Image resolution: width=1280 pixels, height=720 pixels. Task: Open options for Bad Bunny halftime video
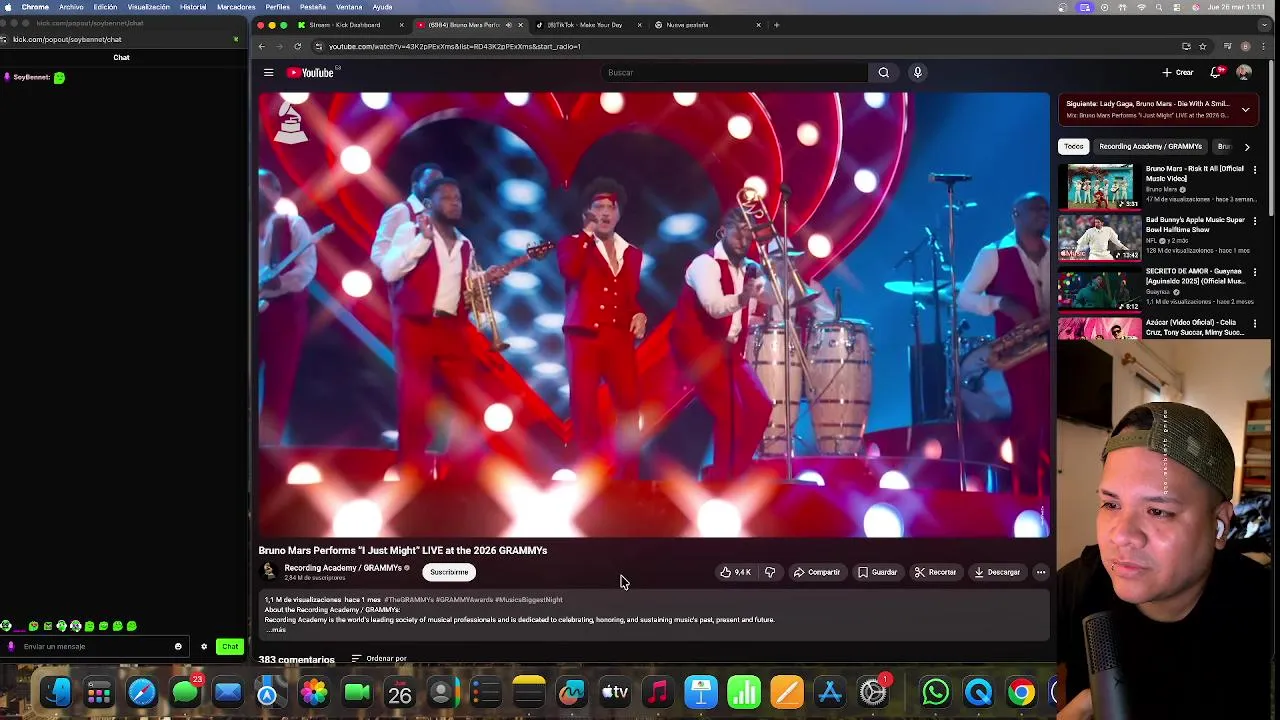pos(1255,221)
